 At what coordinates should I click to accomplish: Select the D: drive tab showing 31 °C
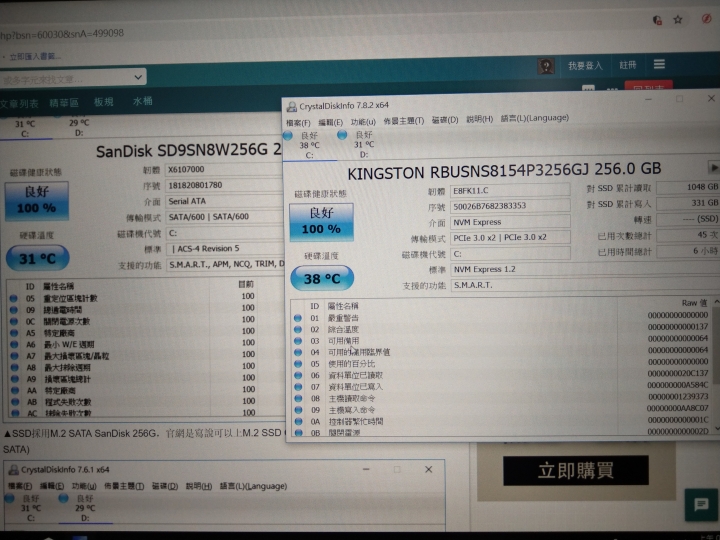(364, 145)
